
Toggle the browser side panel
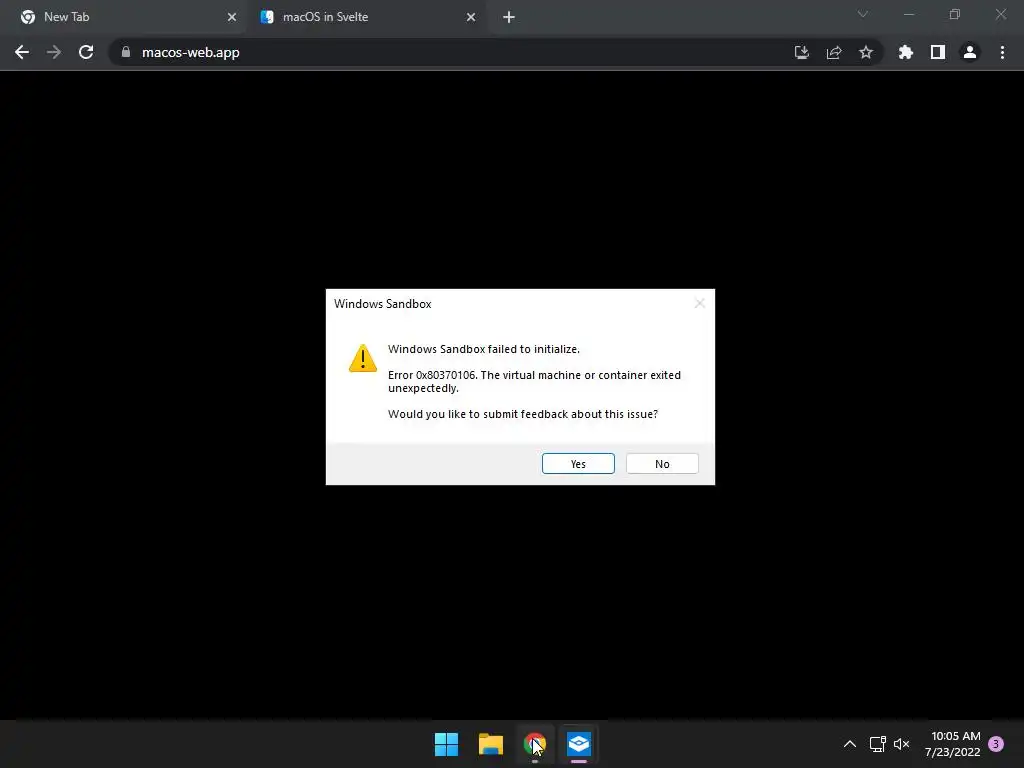click(938, 52)
